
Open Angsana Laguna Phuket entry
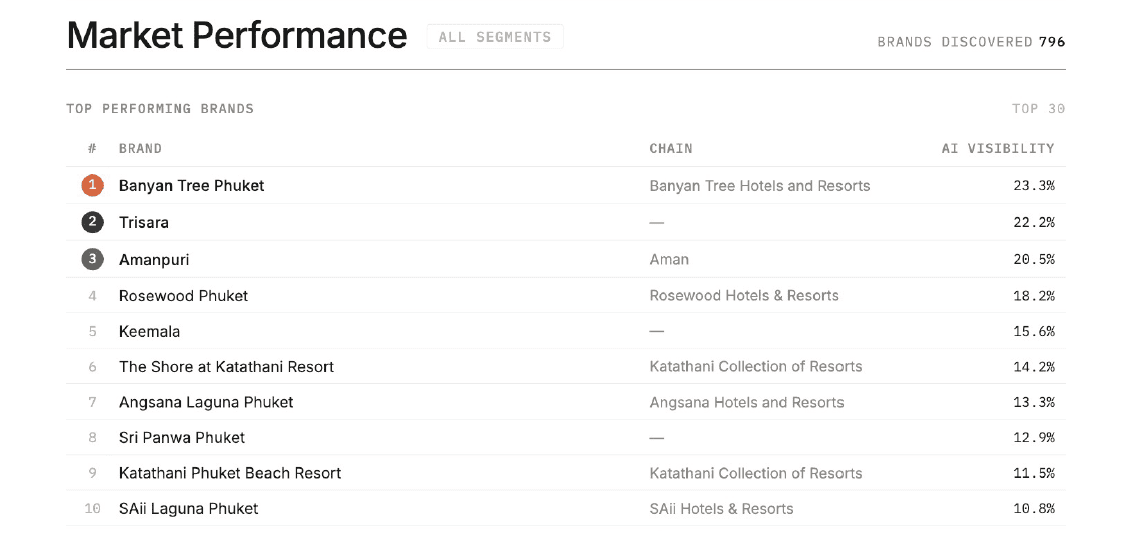tap(206, 402)
